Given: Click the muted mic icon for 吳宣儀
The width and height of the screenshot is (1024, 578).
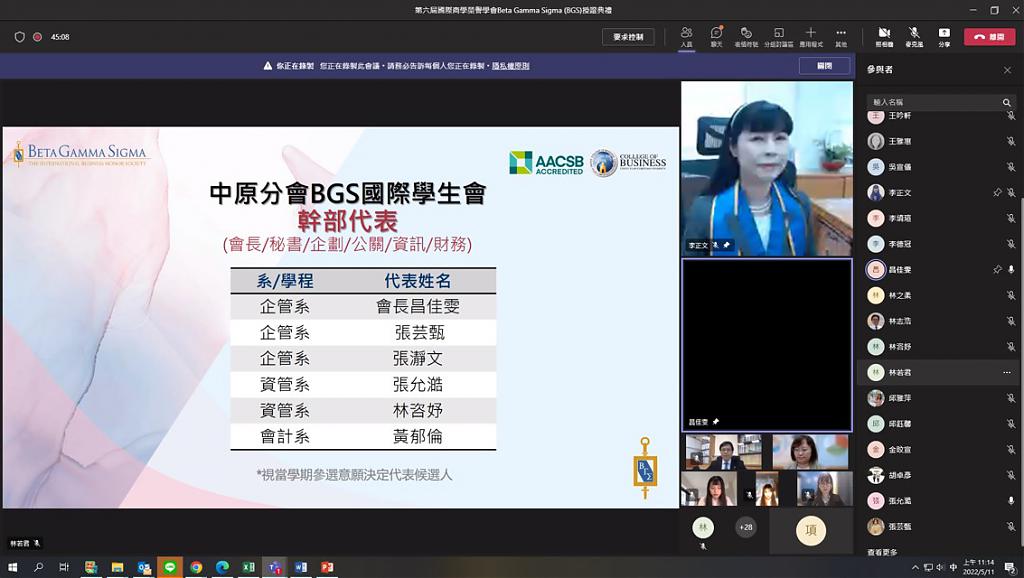Looking at the screenshot, I should click(x=1011, y=167).
